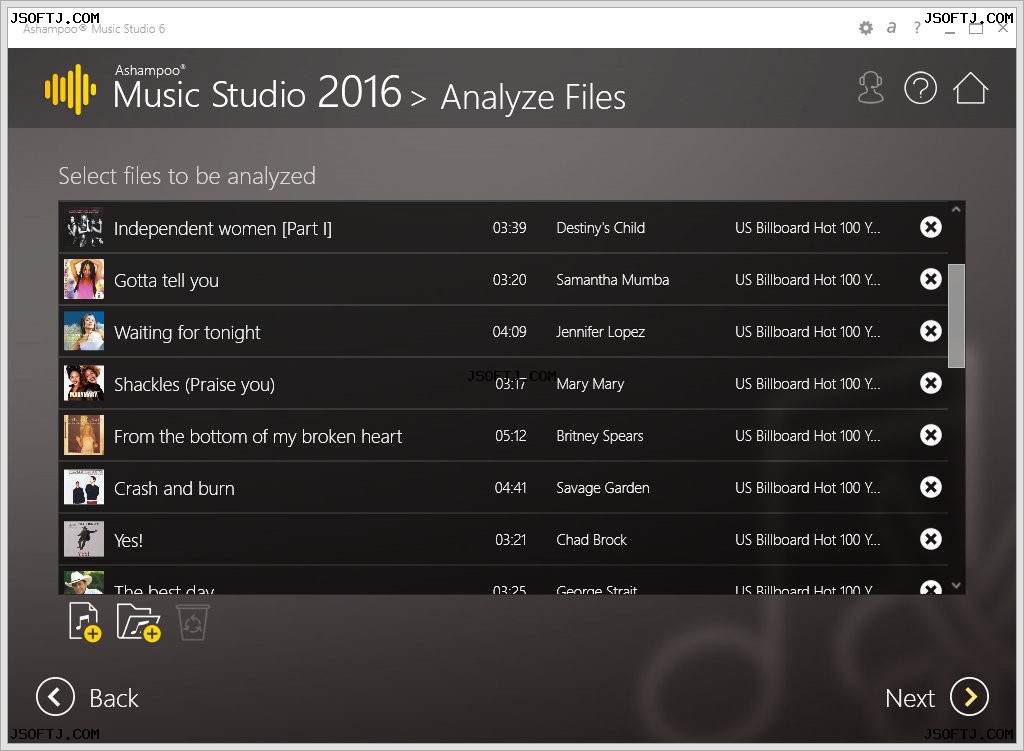Select track title 'Waiting for tonight'

(x=187, y=333)
